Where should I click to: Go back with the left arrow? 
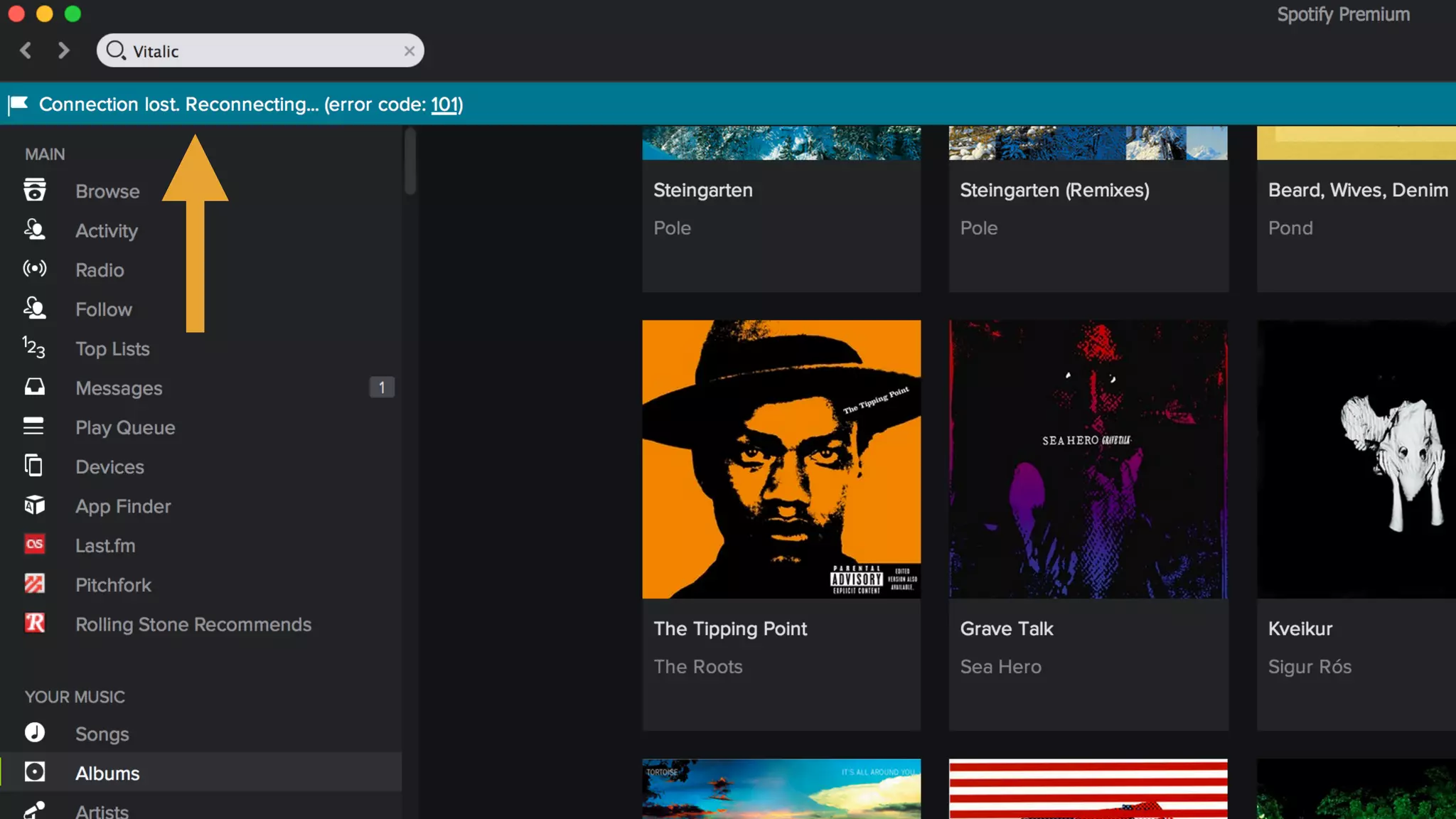pyautogui.click(x=26, y=50)
